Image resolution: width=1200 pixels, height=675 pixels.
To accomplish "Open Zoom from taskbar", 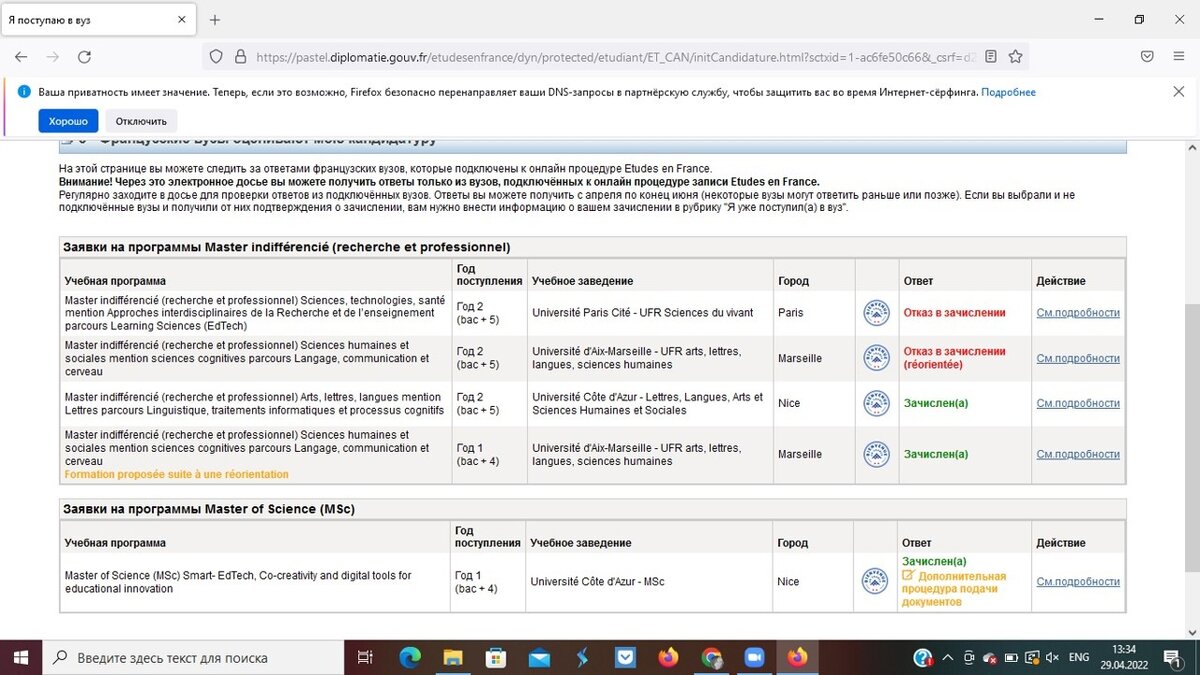I will pos(754,657).
